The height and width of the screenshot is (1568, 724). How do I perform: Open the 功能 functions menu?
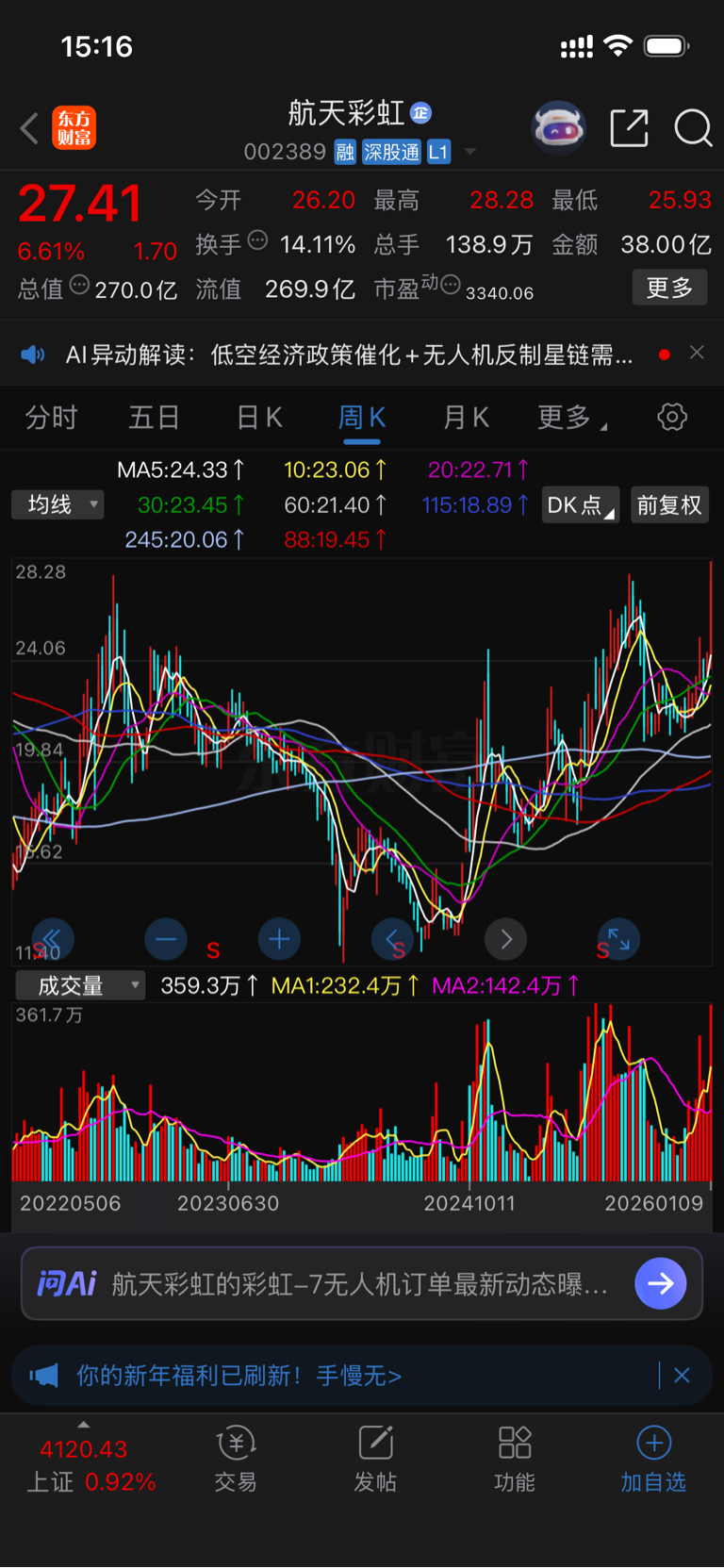515,1460
